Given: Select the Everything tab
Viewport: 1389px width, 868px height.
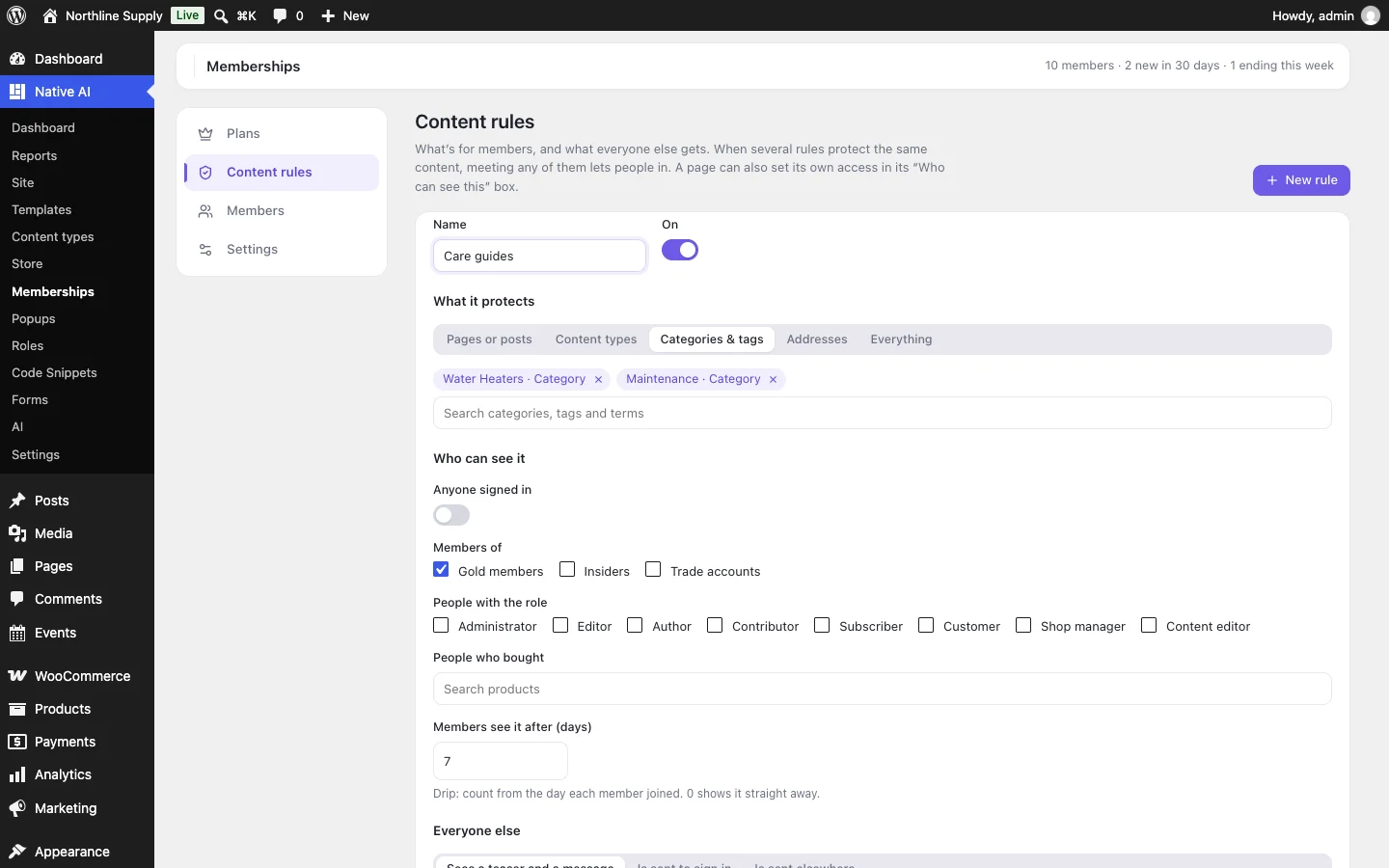Looking at the screenshot, I should (x=901, y=339).
